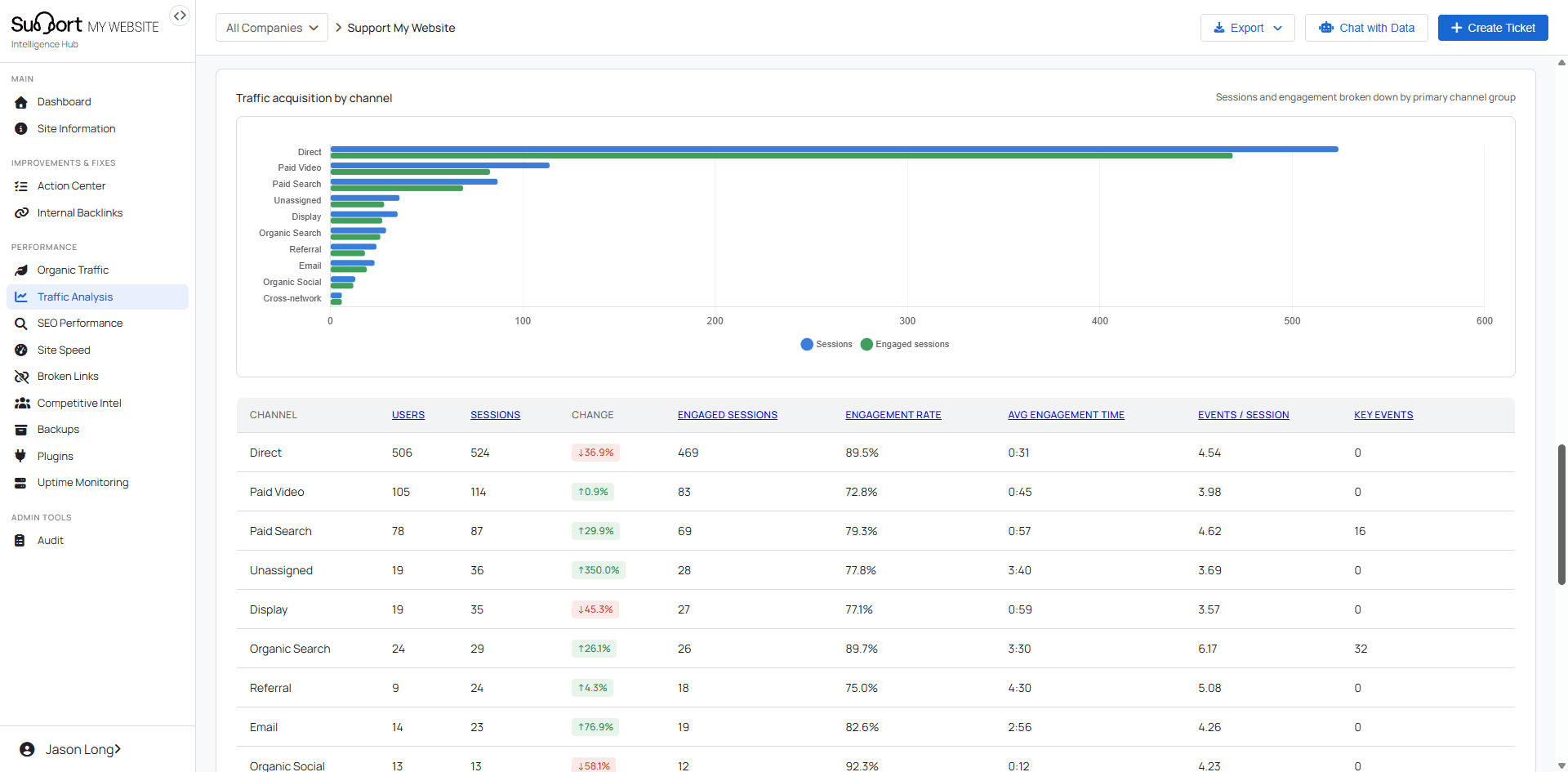1568x772 pixels.
Task: Click the page vertical scrollbar thumb
Action: click(1561, 515)
